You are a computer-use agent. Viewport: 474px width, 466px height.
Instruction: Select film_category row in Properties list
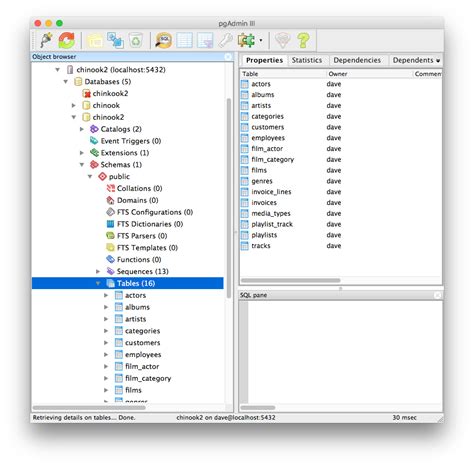tap(341, 160)
